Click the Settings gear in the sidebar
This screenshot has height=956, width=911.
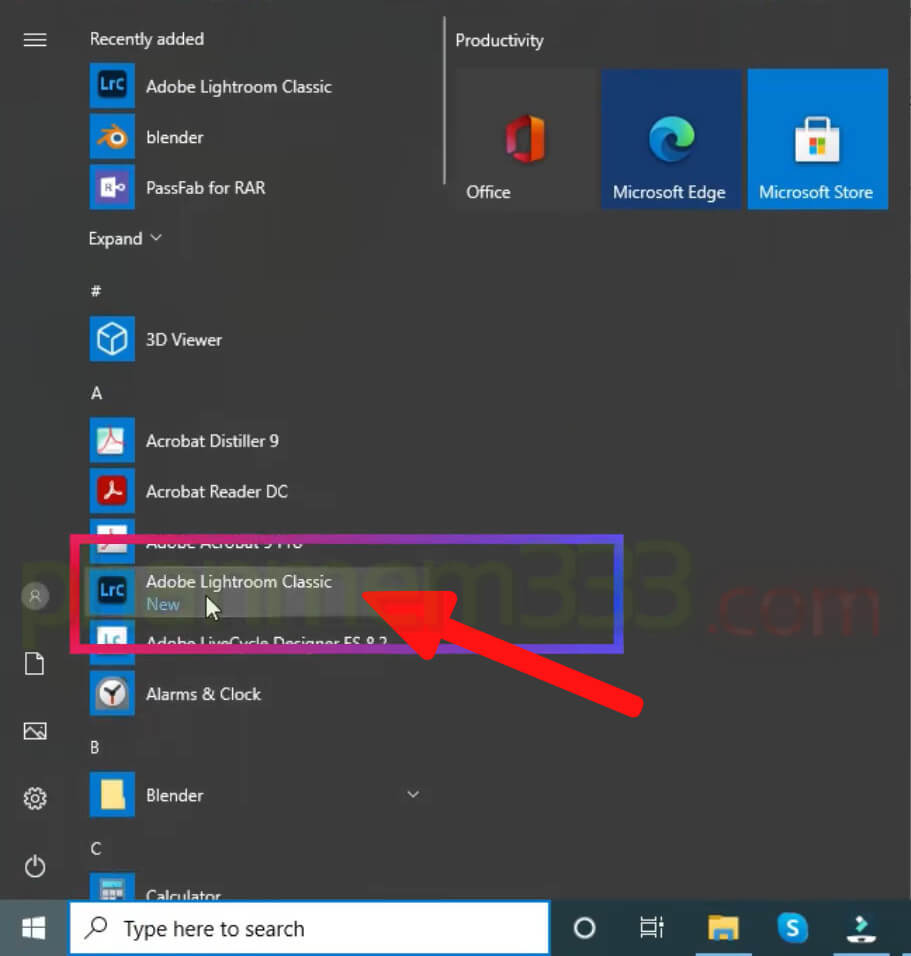(34, 799)
